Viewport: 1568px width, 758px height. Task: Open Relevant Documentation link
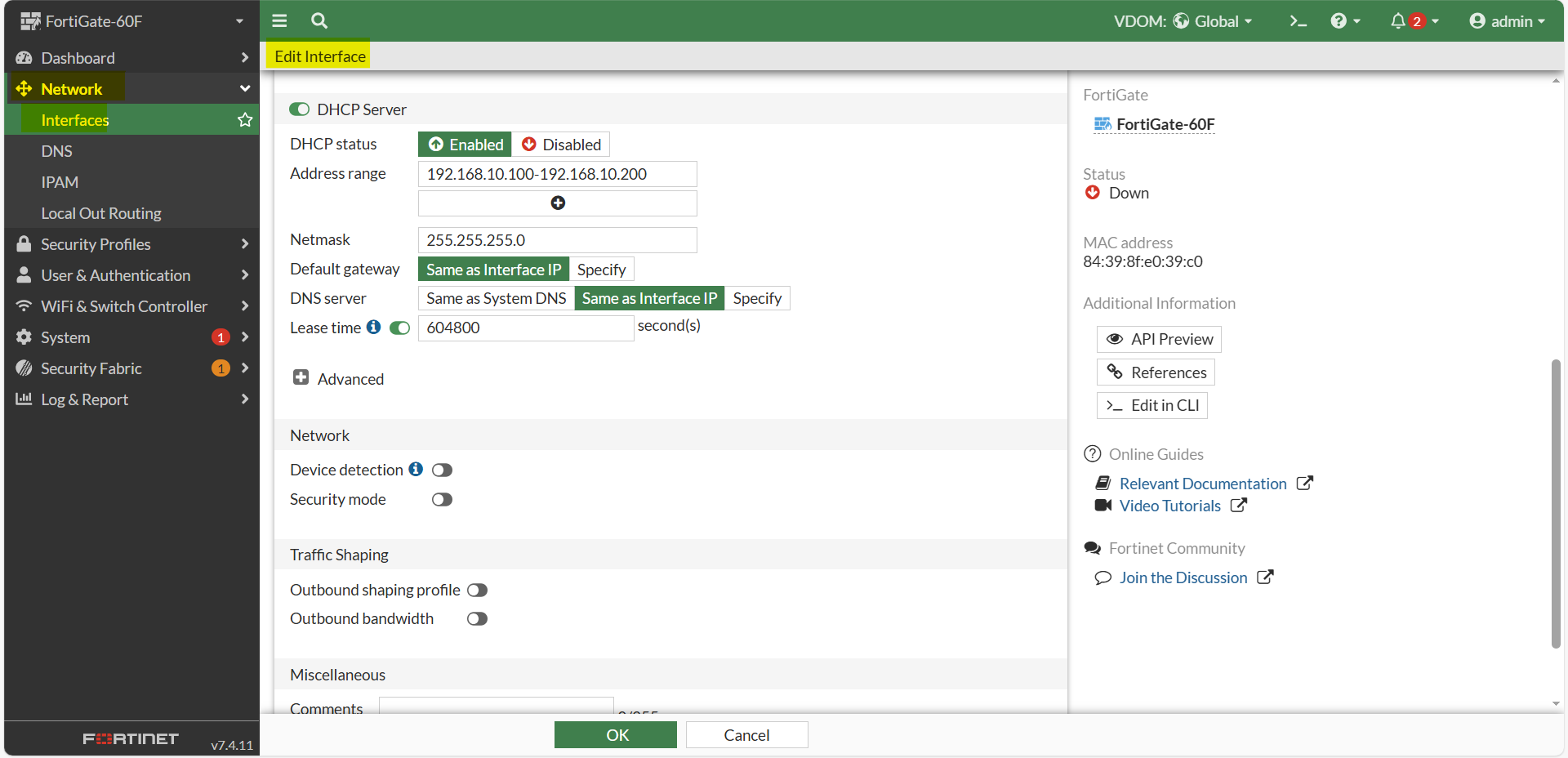(x=1203, y=484)
